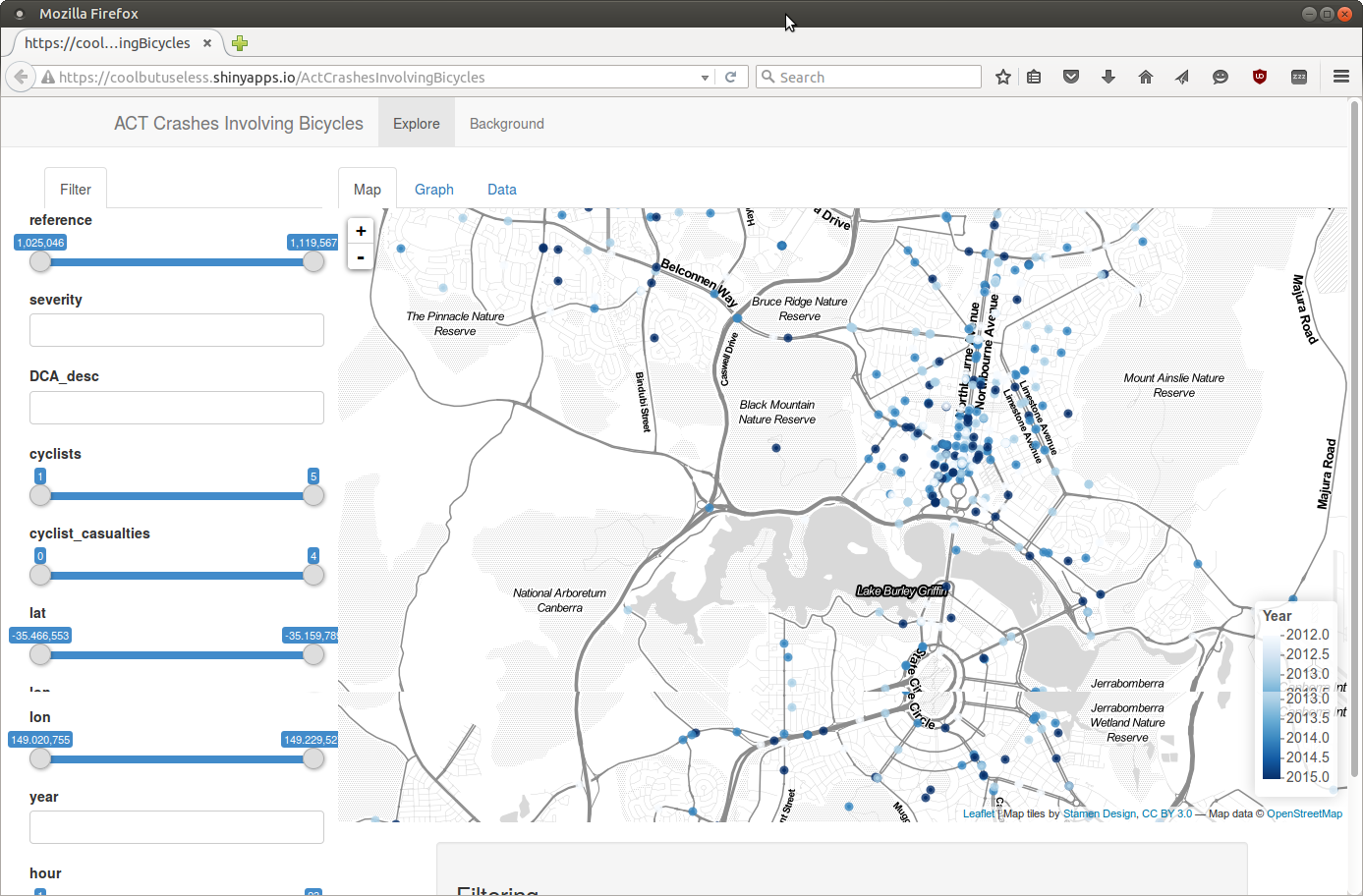Click the Firefox home icon
This screenshot has height=896, width=1363.
tap(1145, 77)
